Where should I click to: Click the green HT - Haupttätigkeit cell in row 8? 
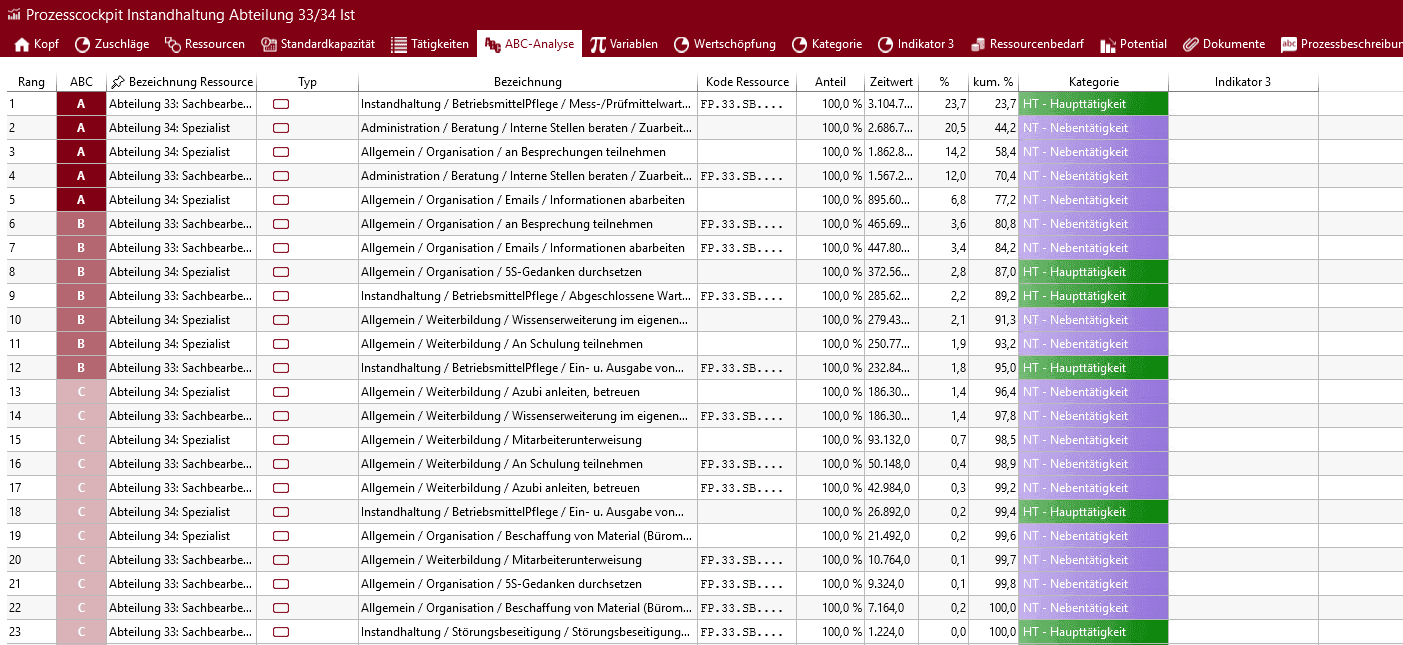pos(1092,272)
